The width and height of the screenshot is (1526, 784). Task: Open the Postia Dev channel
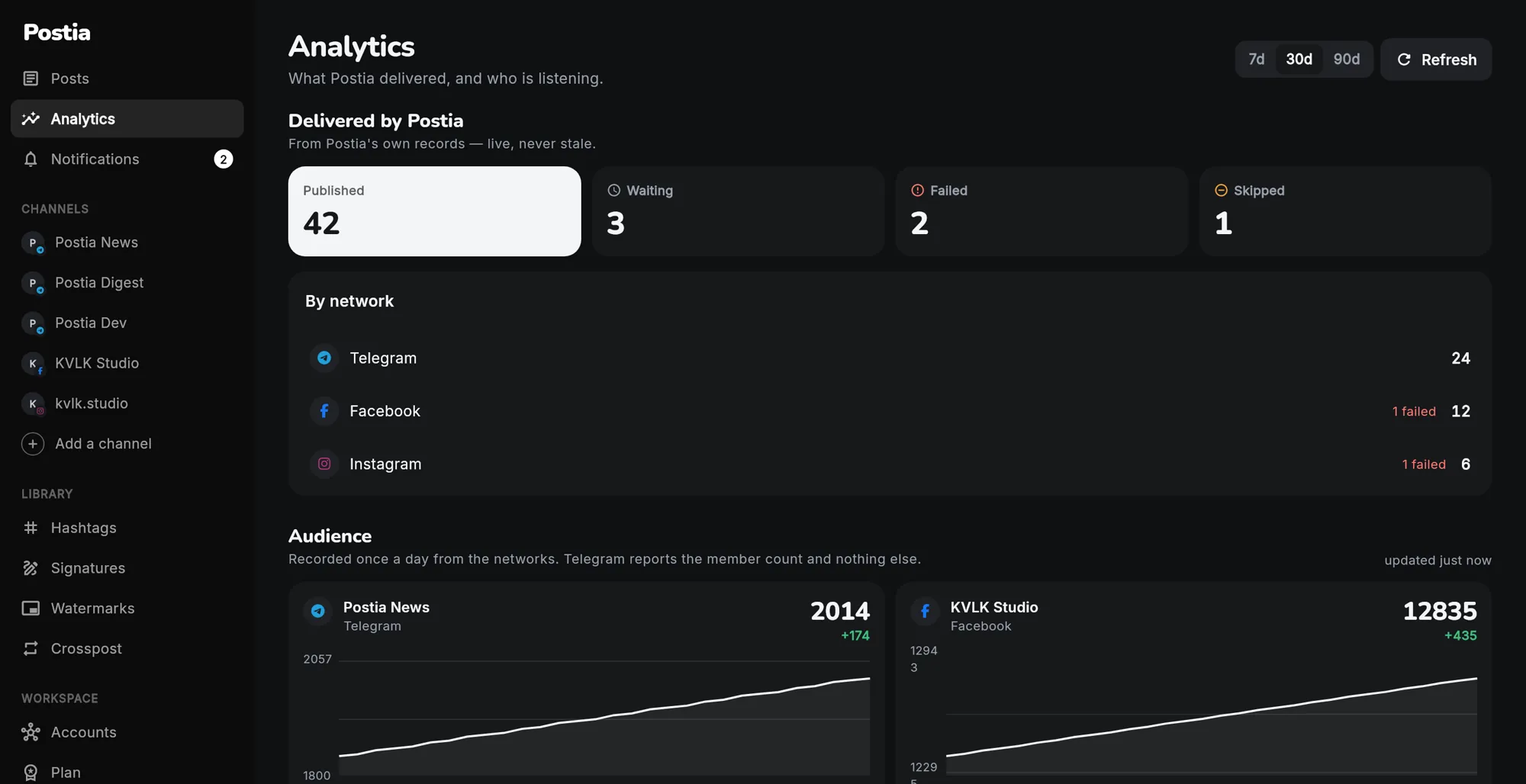[x=127, y=323]
